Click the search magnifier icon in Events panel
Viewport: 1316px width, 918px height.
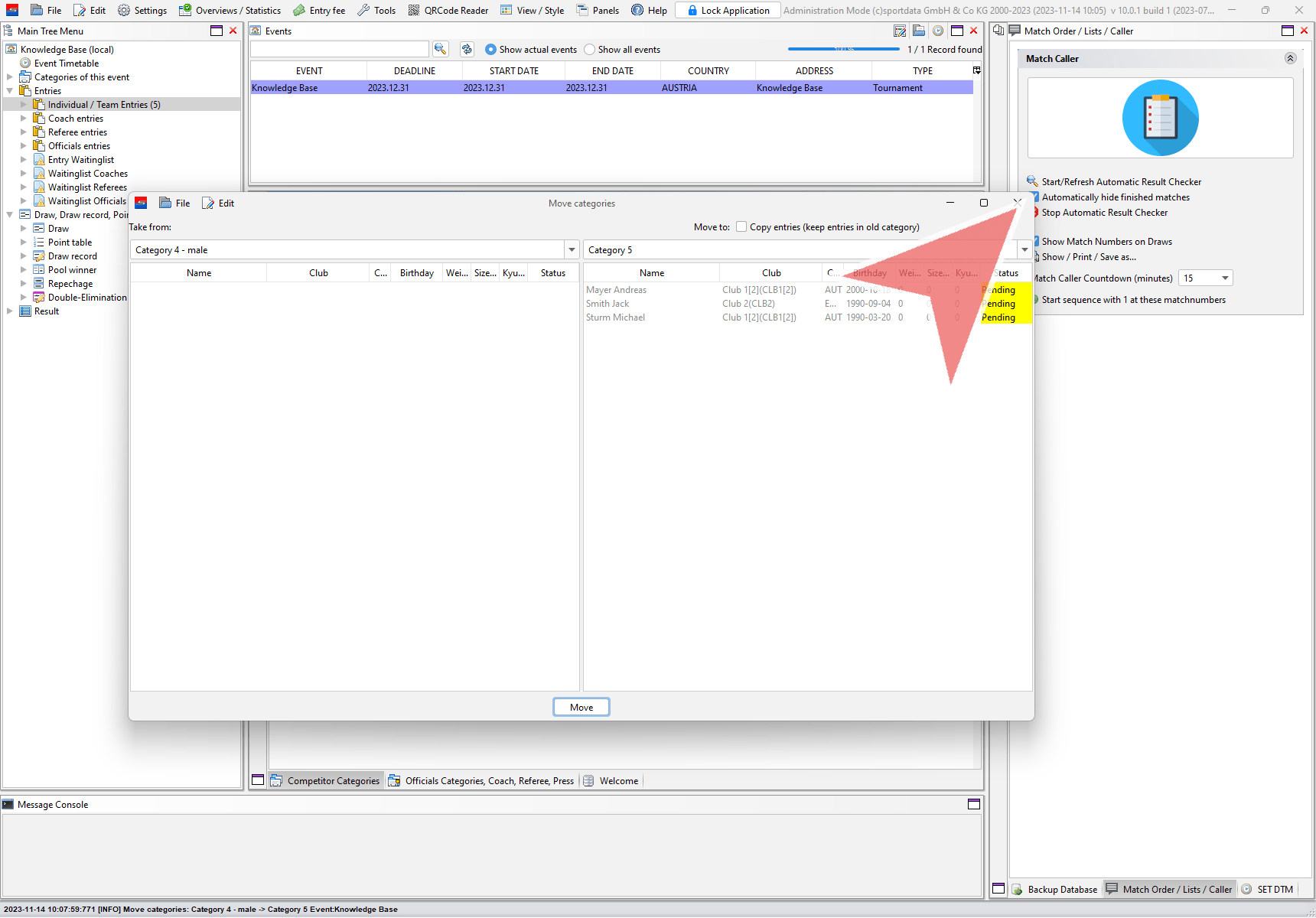tap(440, 49)
